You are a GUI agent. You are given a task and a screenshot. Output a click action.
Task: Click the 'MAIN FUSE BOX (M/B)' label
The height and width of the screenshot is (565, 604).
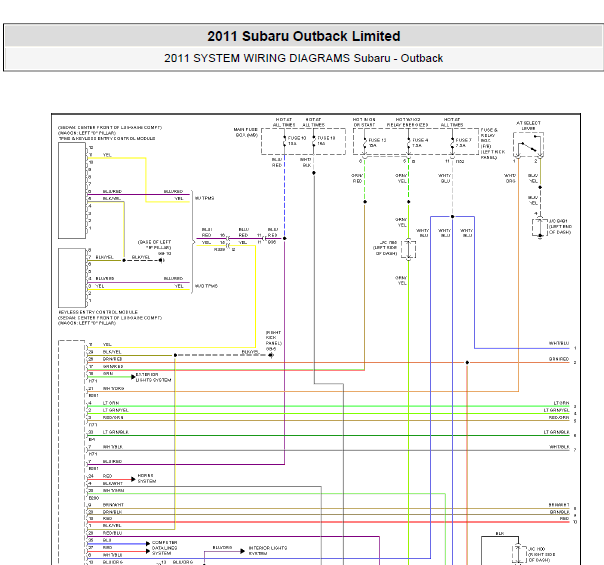246,132
